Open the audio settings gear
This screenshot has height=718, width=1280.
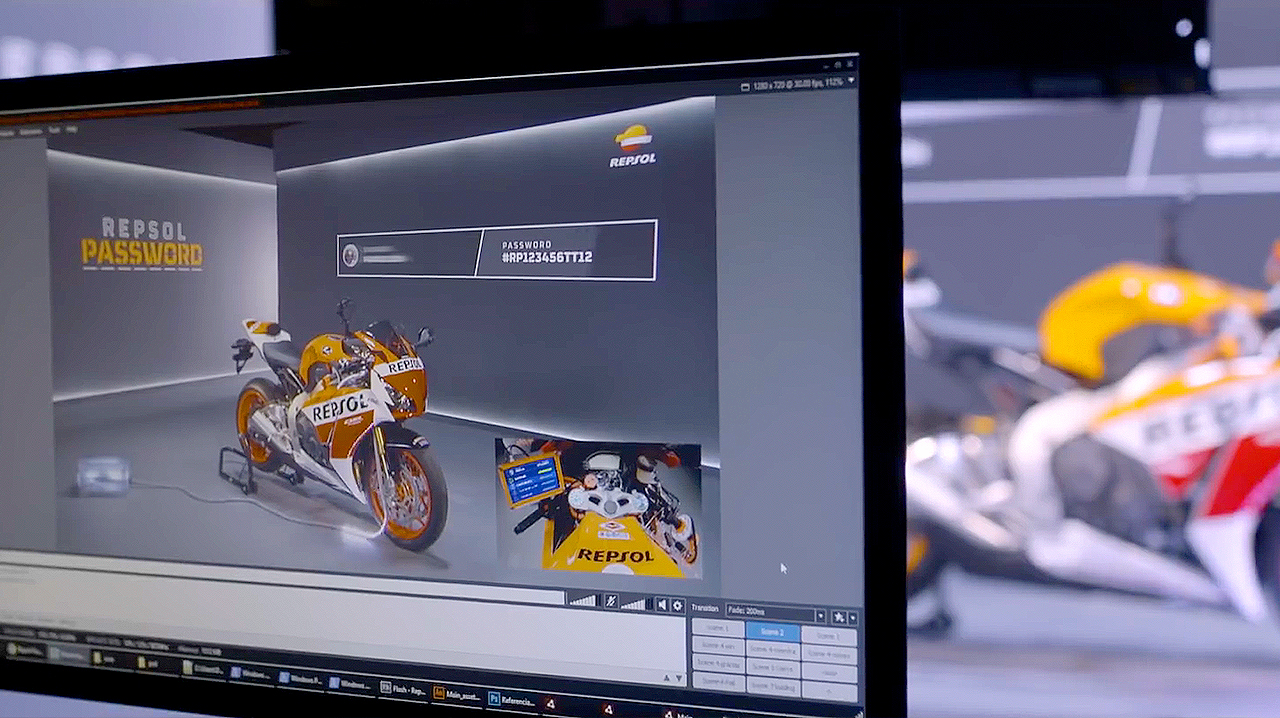click(x=677, y=606)
